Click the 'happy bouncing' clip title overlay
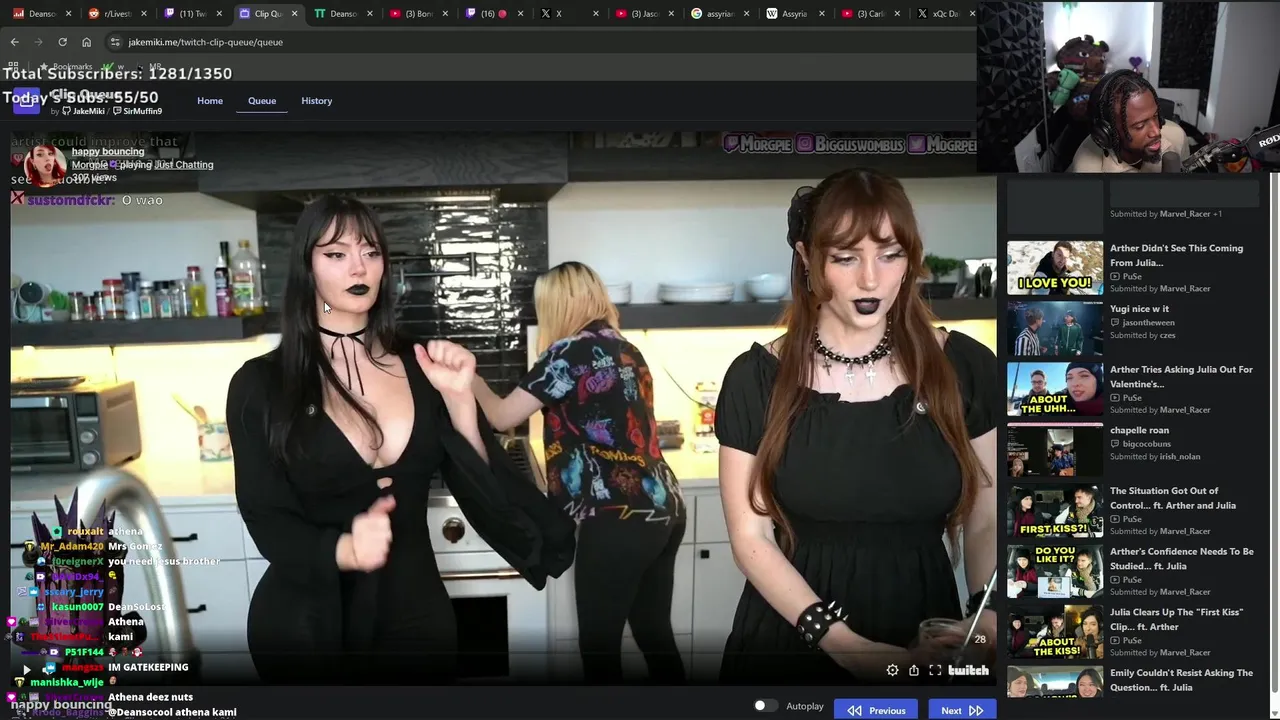Screen dimensions: 1280x720 tap(108, 152)
